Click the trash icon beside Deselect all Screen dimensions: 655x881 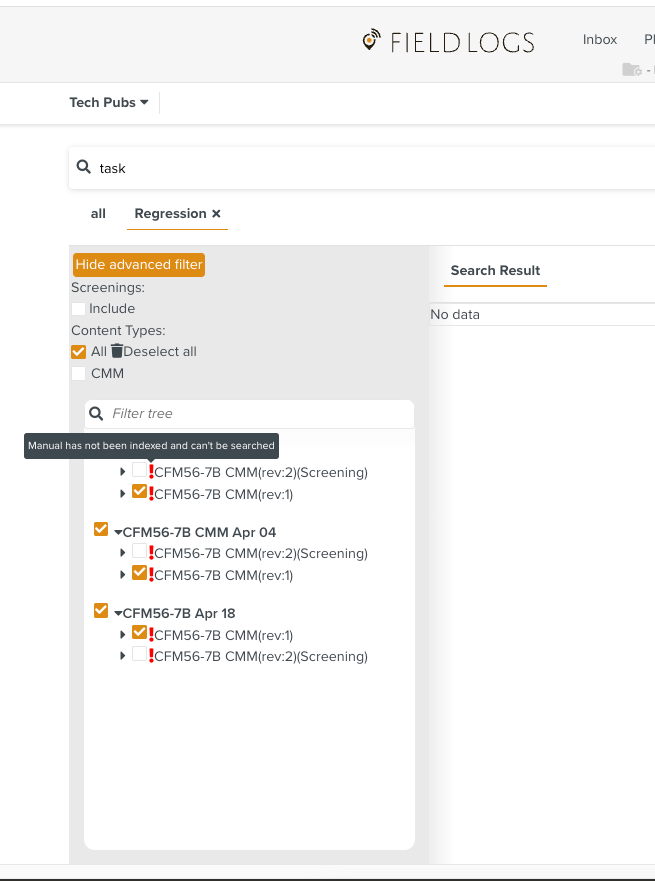click(117, 351)
